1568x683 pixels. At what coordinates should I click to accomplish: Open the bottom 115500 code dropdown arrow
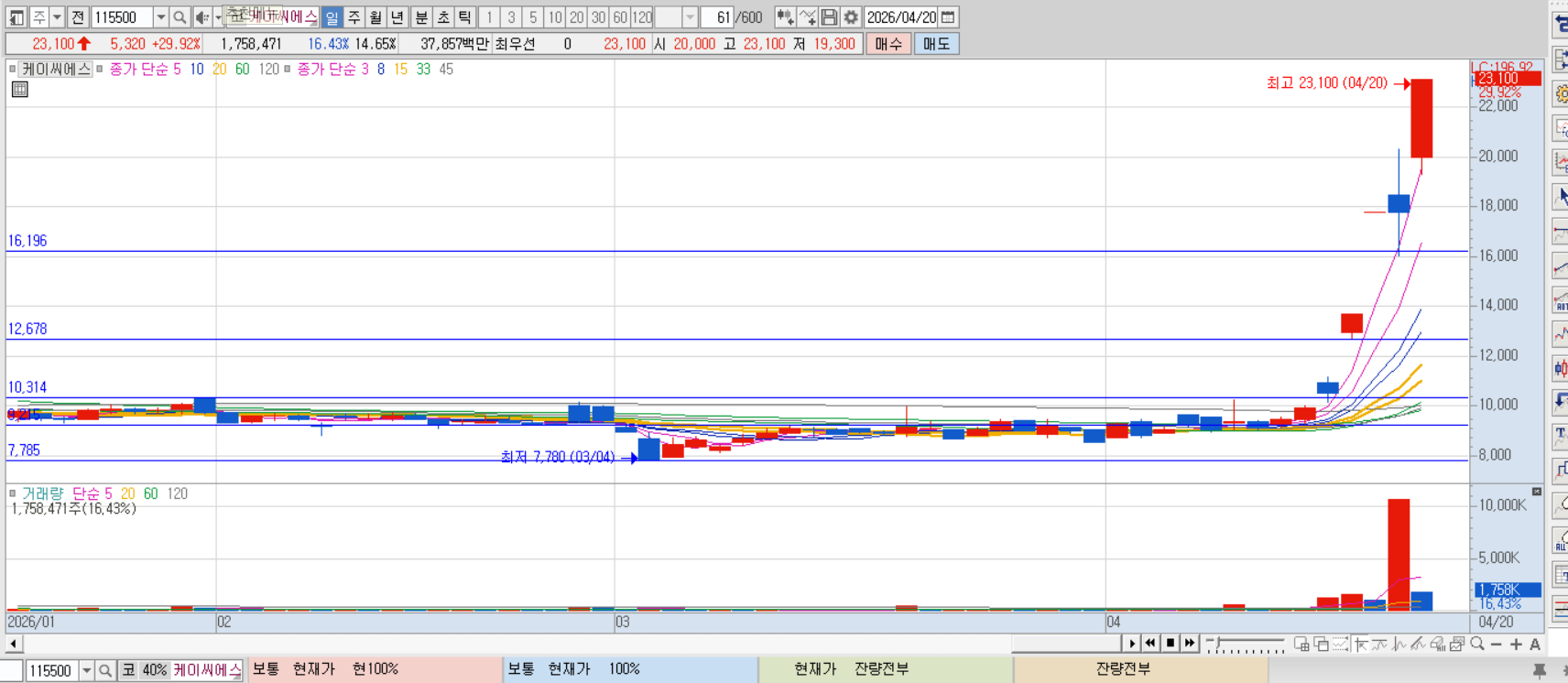pos(86,671)
